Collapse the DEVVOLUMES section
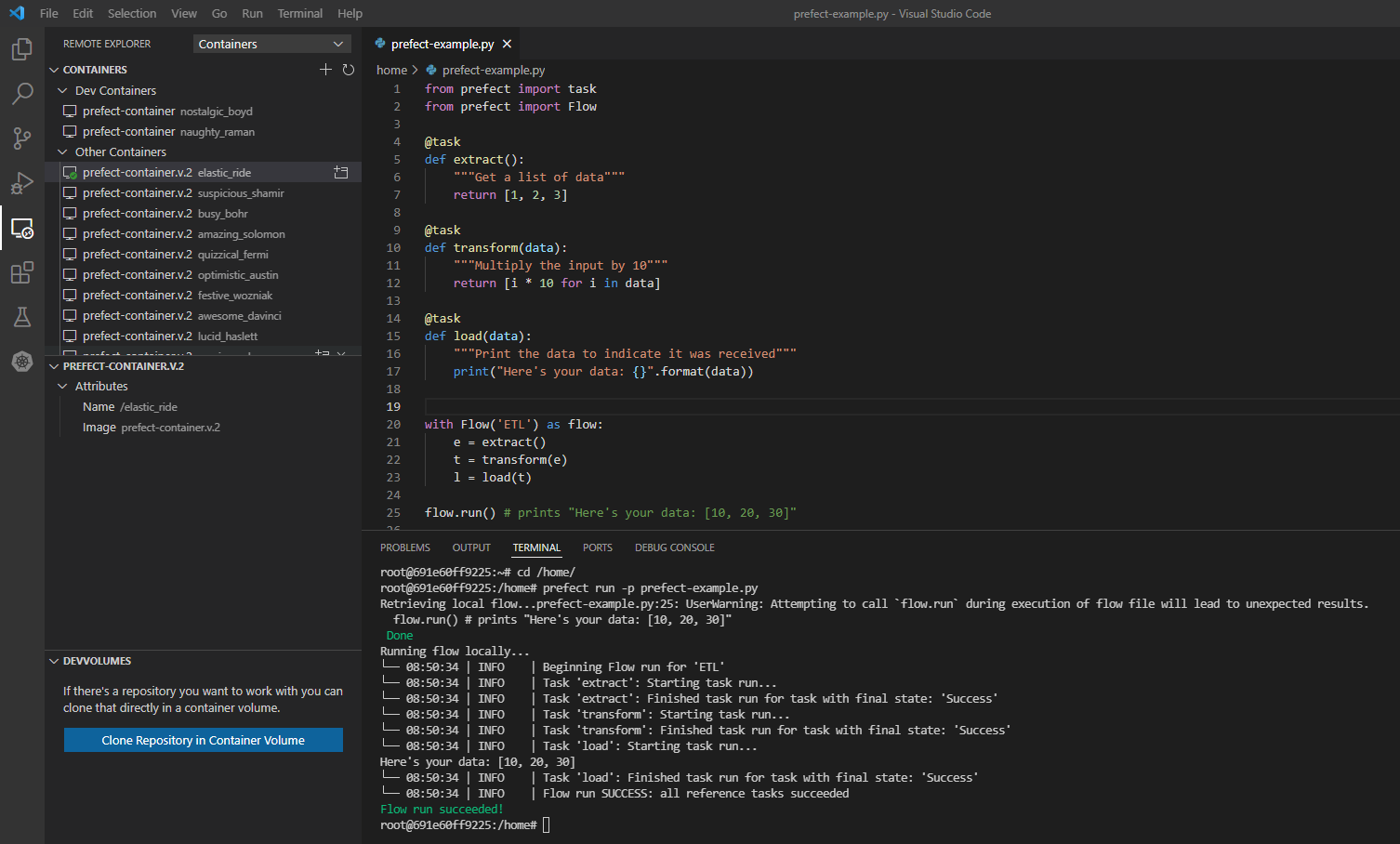Screen dimensions: 1400x844 point(54,661)
